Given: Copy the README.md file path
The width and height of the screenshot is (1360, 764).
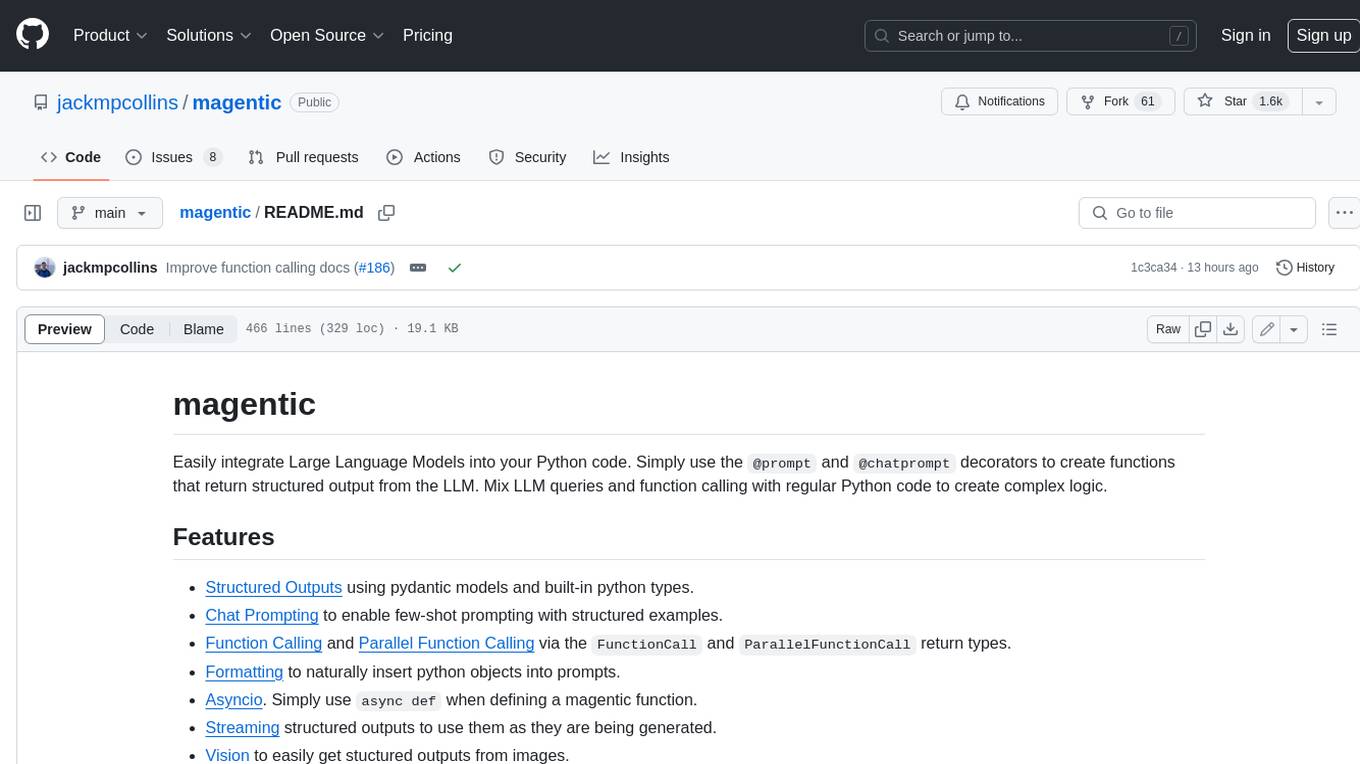Looking at the screenshot, I should tap(387, 213).
